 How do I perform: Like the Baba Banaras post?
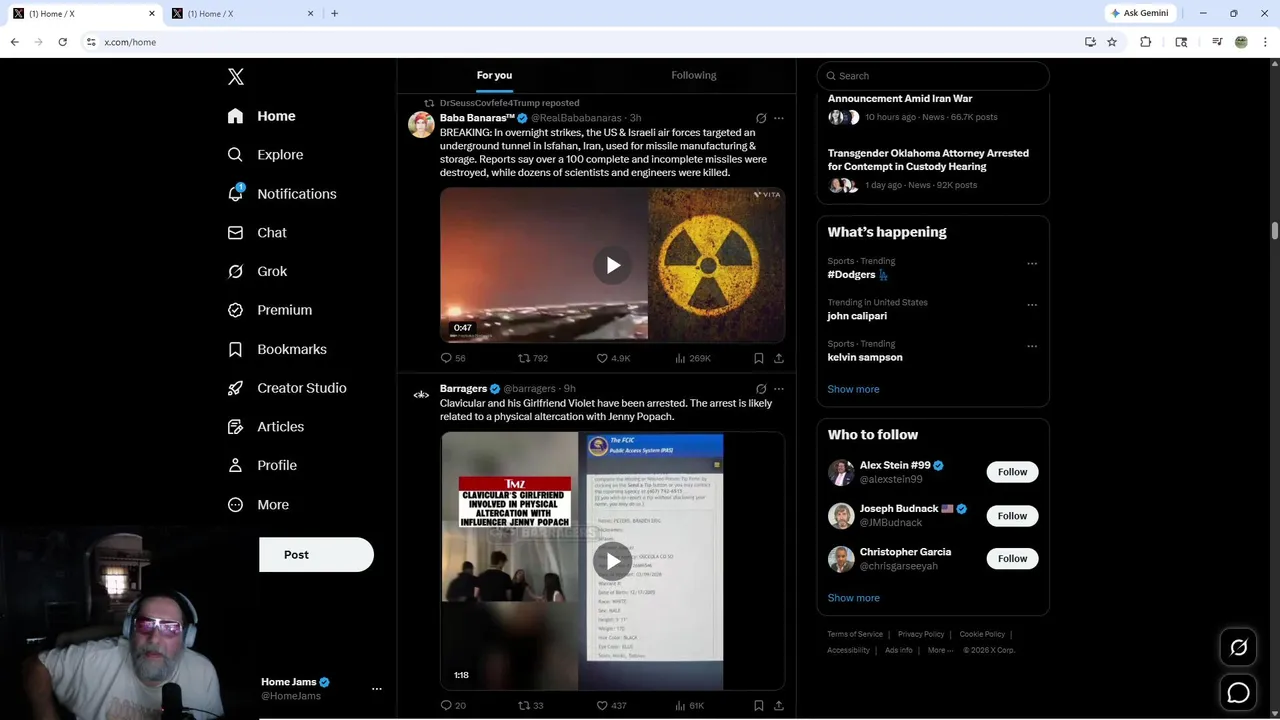coord(613,358)
